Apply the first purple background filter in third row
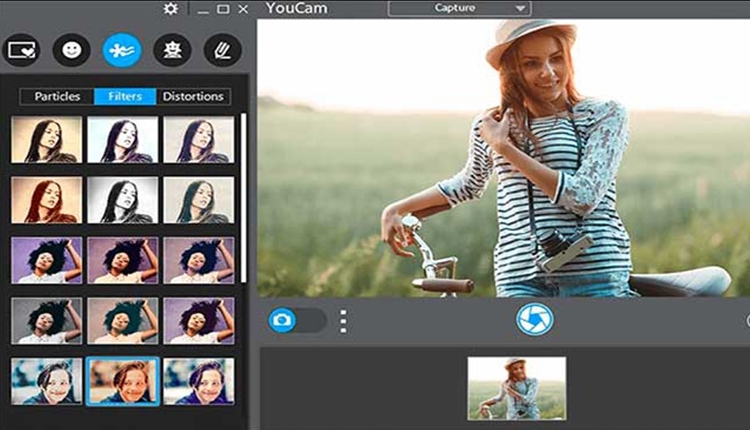 tap(46, 260)
